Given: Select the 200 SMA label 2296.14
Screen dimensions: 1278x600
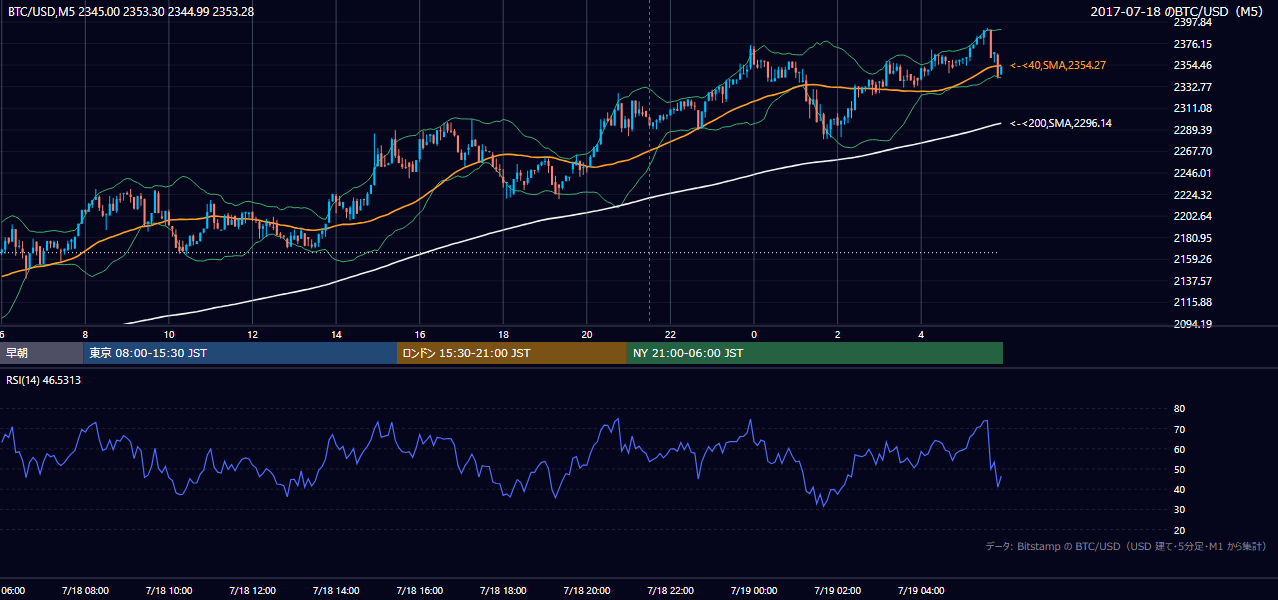Looking at the screenshot, I should tap(1060, 123).
